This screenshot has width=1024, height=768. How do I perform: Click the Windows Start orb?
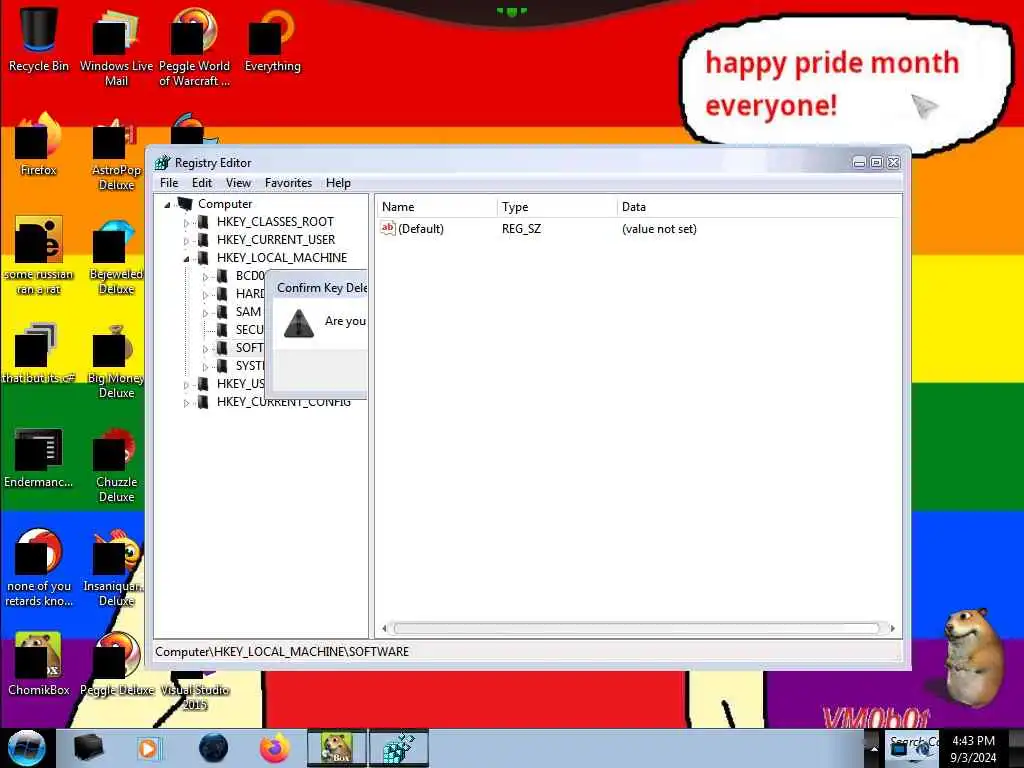point(27,748)
